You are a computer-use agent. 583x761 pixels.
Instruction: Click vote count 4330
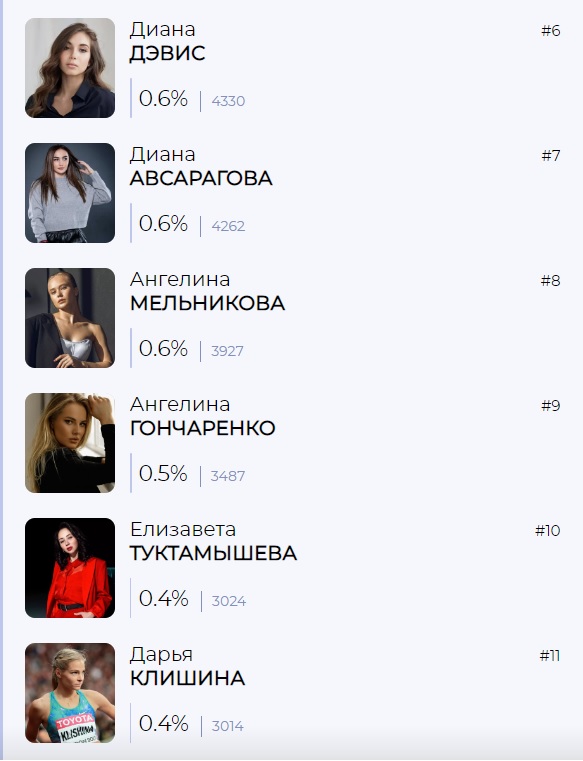pyautogui.click(x=228, y=101)
